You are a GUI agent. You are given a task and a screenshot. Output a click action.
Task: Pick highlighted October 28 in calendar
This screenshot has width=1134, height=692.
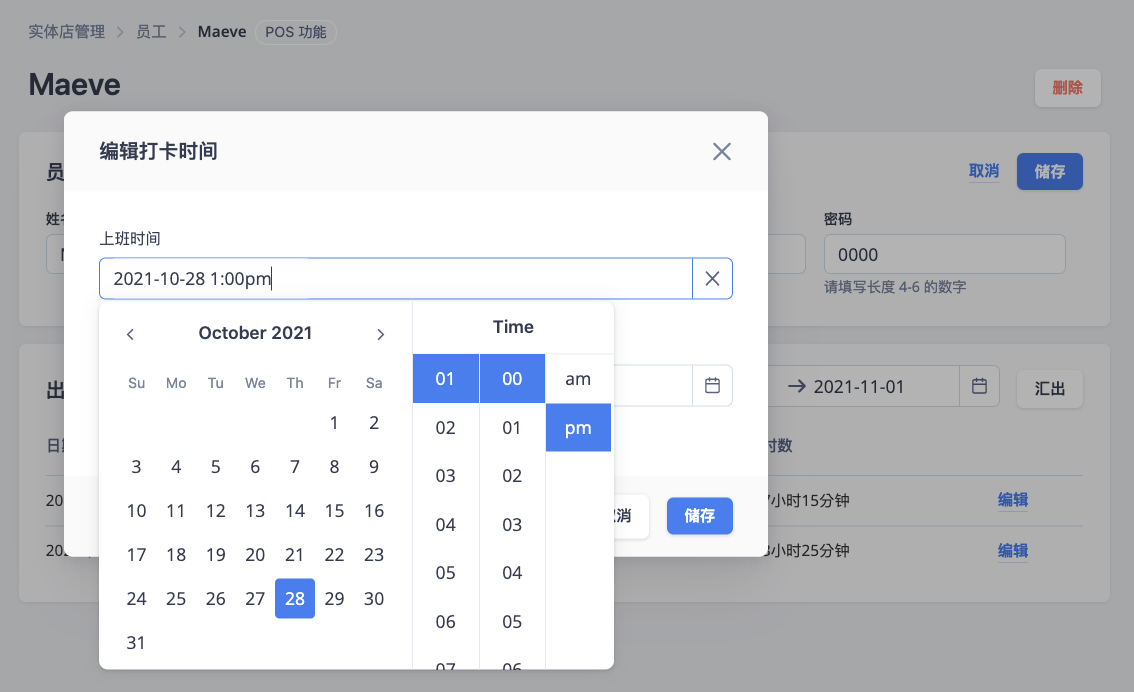(x=294, y=599)
